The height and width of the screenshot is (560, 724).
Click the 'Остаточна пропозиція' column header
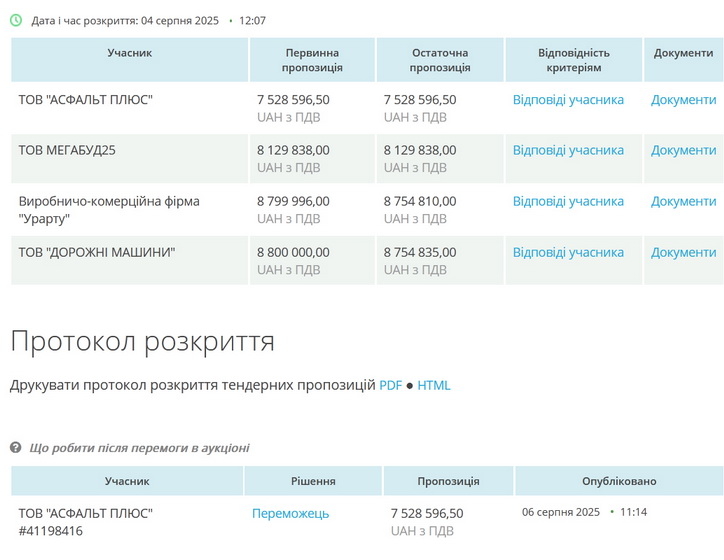[439, 60]
